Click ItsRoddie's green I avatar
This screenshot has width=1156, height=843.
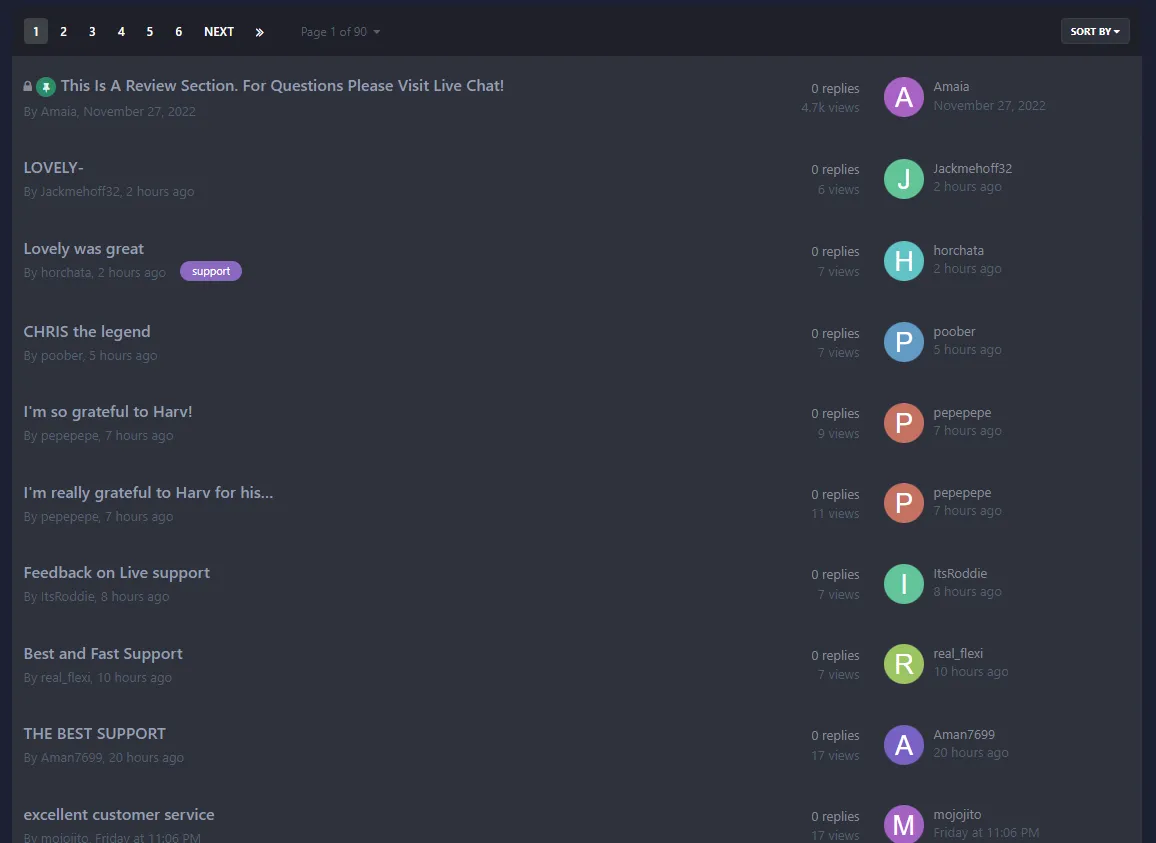903,584
